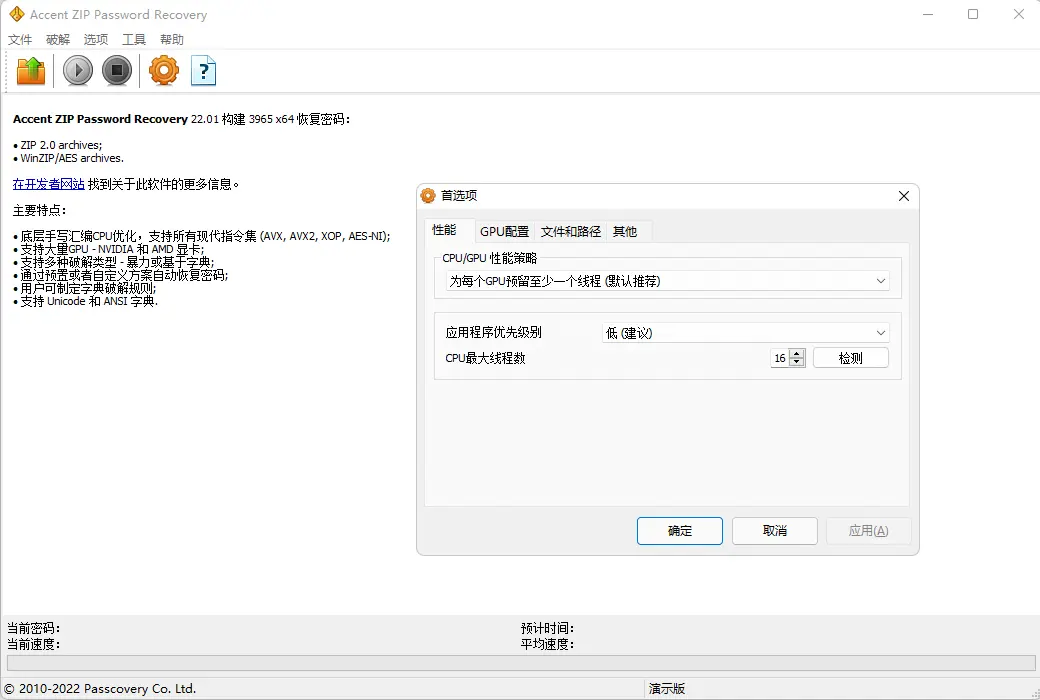The image size is (1040, 700).
Task: Increase CPU最大线程数 with the up arrow
Action: [797, 354]
